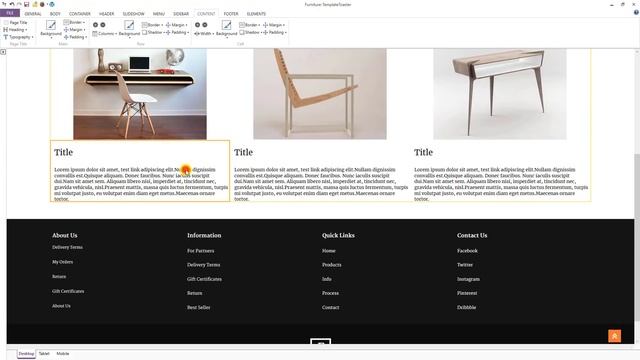Click the first column's Title heading
The height and width of the screenshot is (360, 640).
point(64,152)
